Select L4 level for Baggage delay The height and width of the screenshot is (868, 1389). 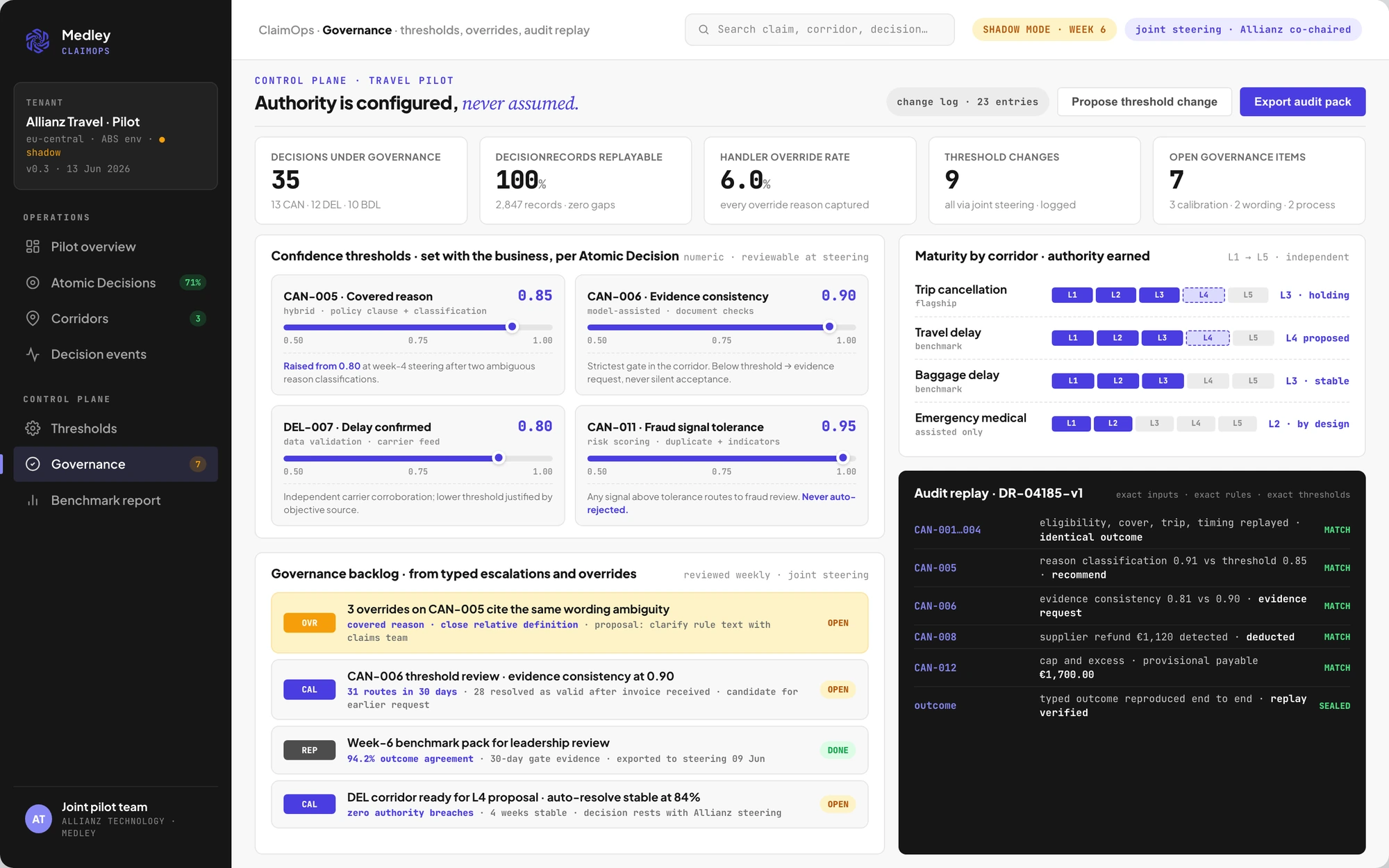[1208, 381]
